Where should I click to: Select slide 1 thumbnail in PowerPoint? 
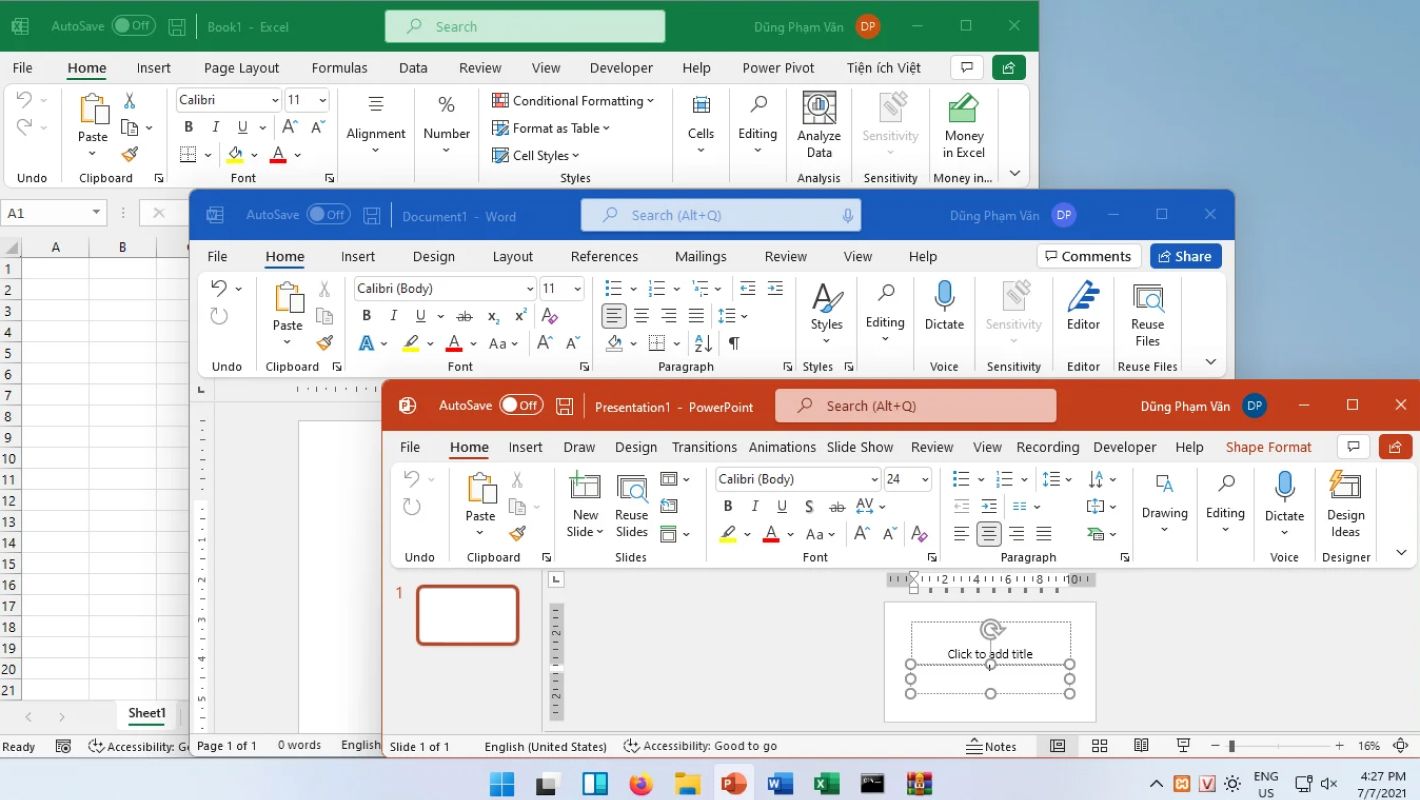[x=468, y=615]
